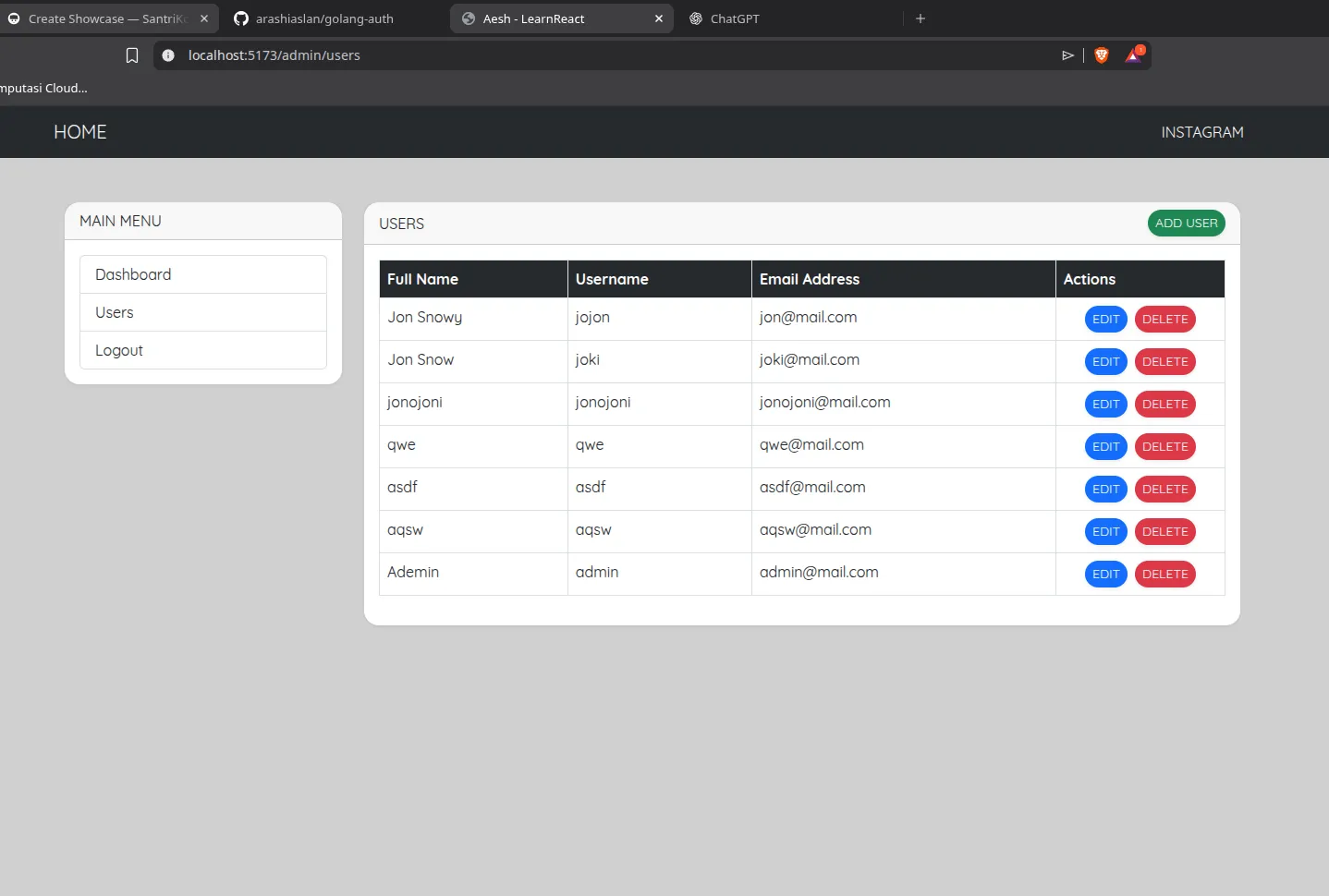Close the Create Showcase tab
1329x896 pixels.
(x=204, y=18)
